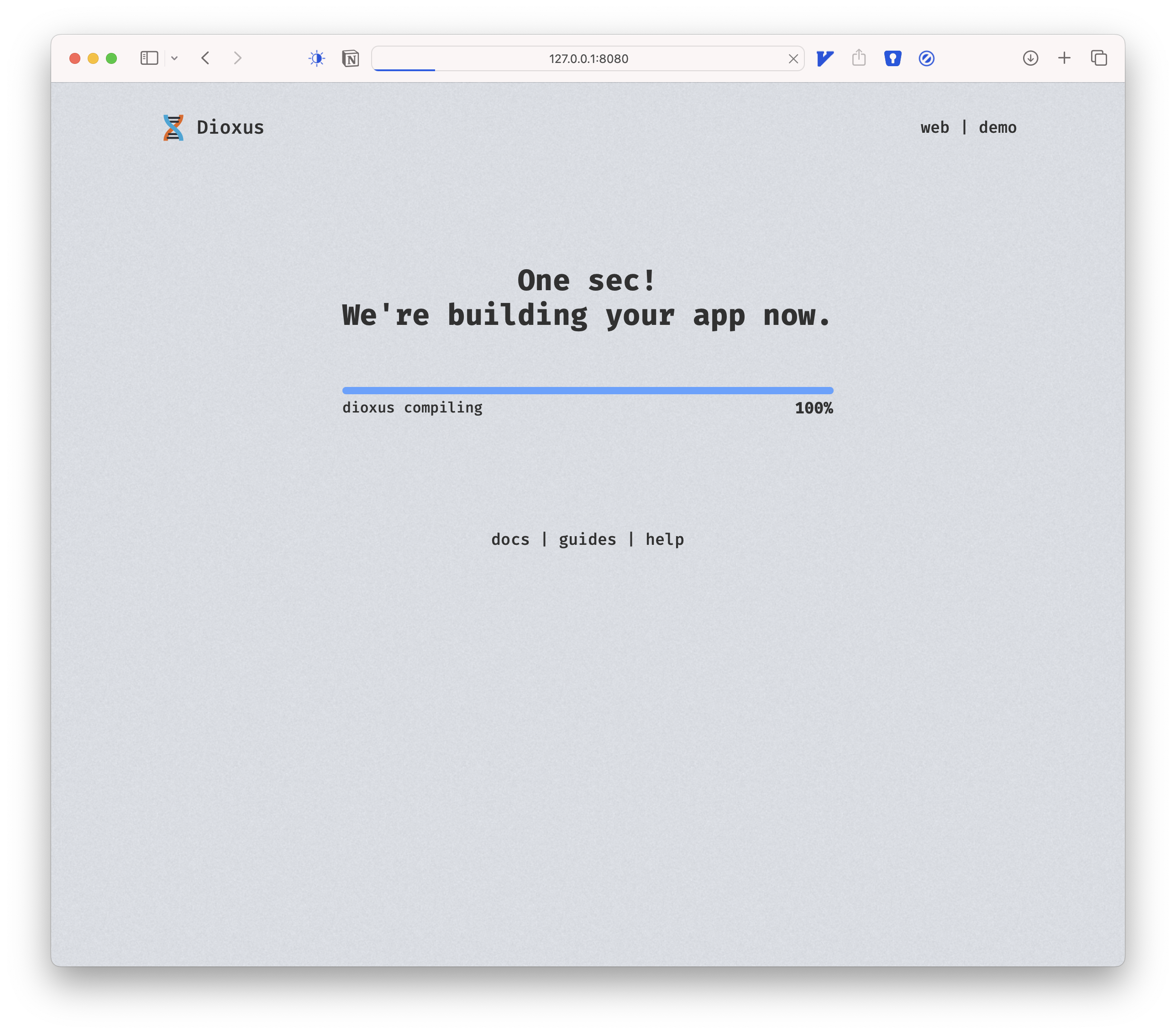Go back to the previous page

pos(205,58)
